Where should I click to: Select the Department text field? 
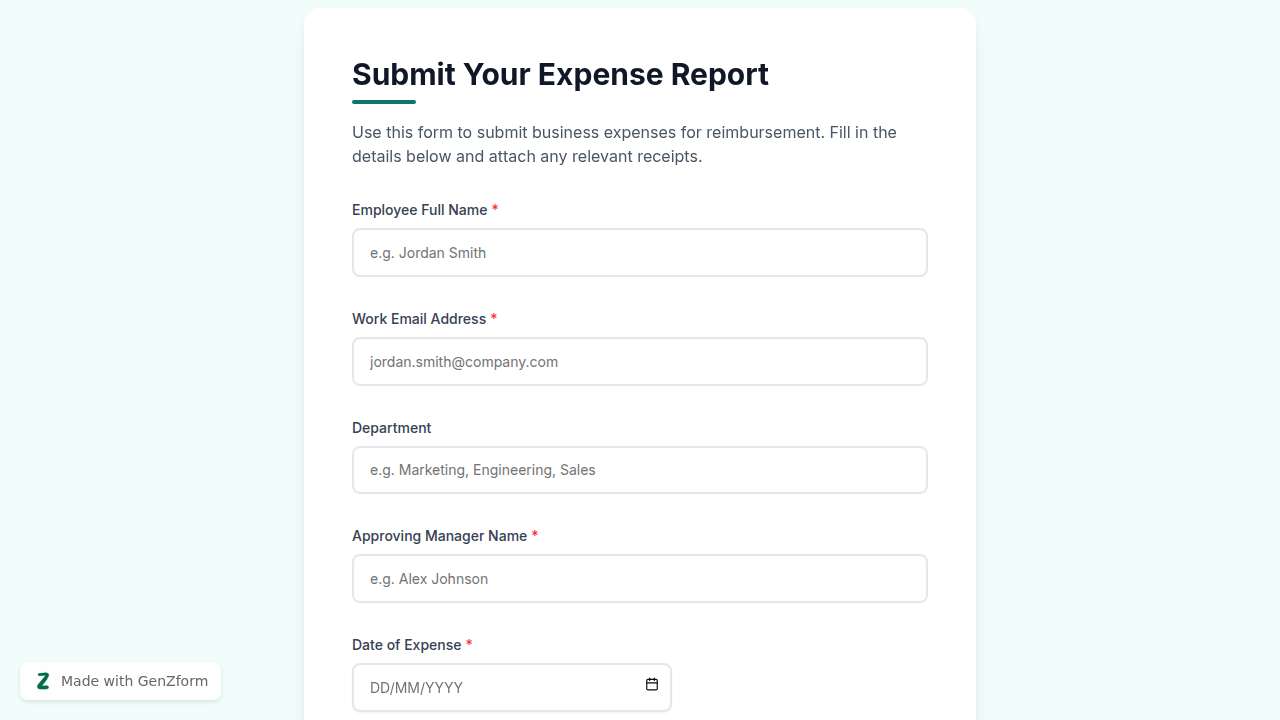point(639,470)
